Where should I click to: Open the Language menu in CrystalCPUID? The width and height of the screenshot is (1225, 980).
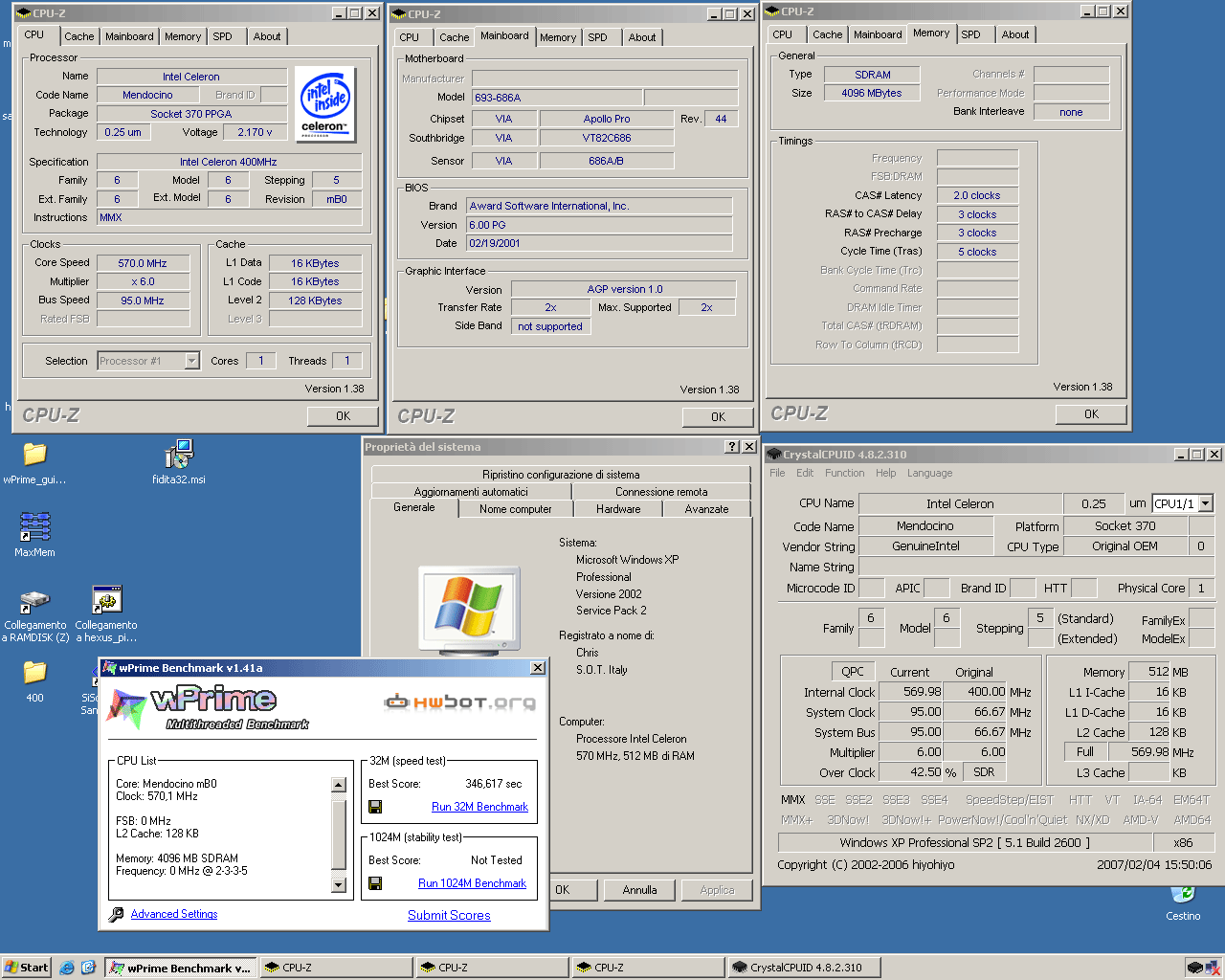(x=930, y=473)
